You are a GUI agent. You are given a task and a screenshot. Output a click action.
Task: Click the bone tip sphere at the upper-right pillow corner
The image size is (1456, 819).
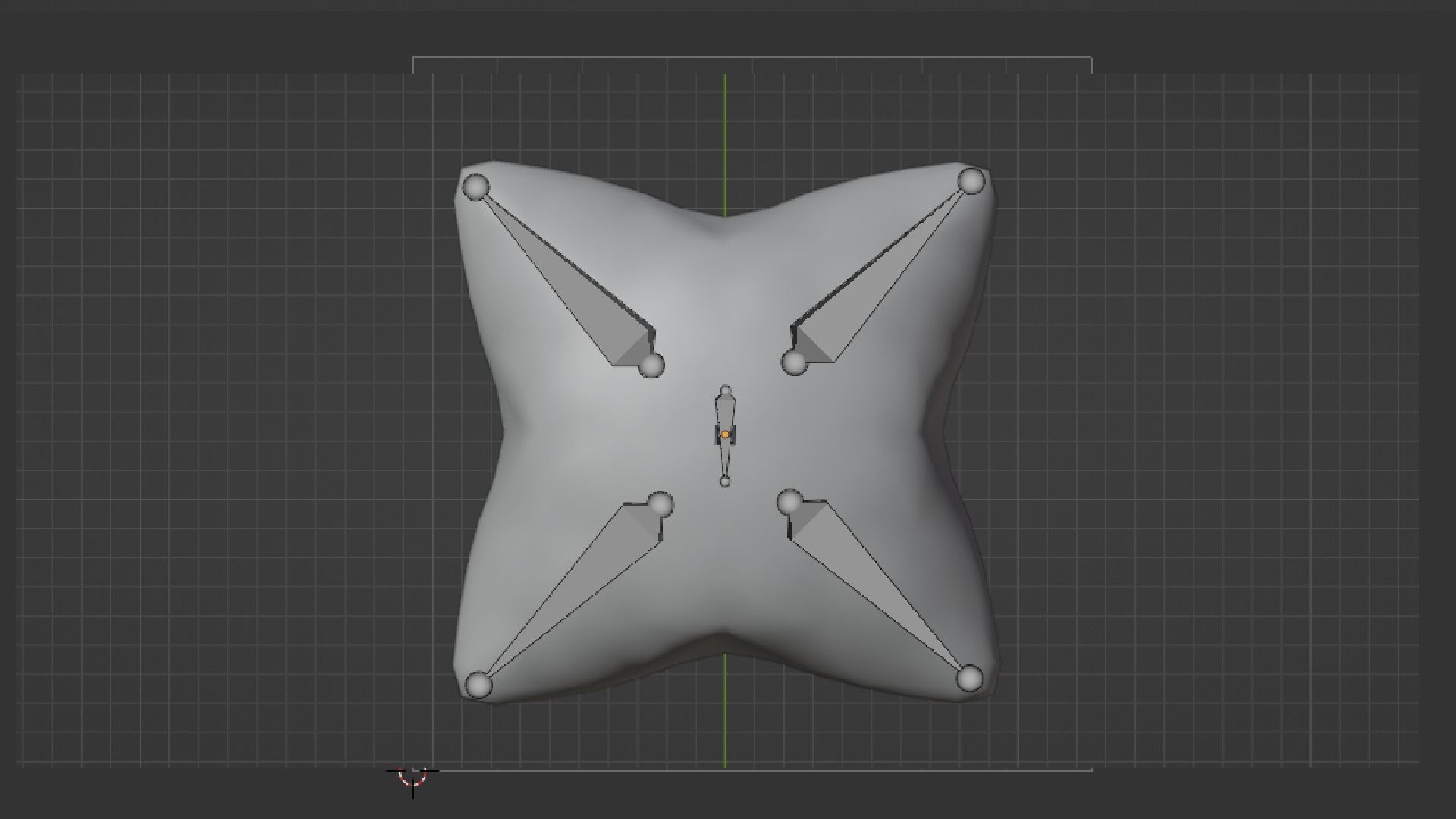coord(971,181)
